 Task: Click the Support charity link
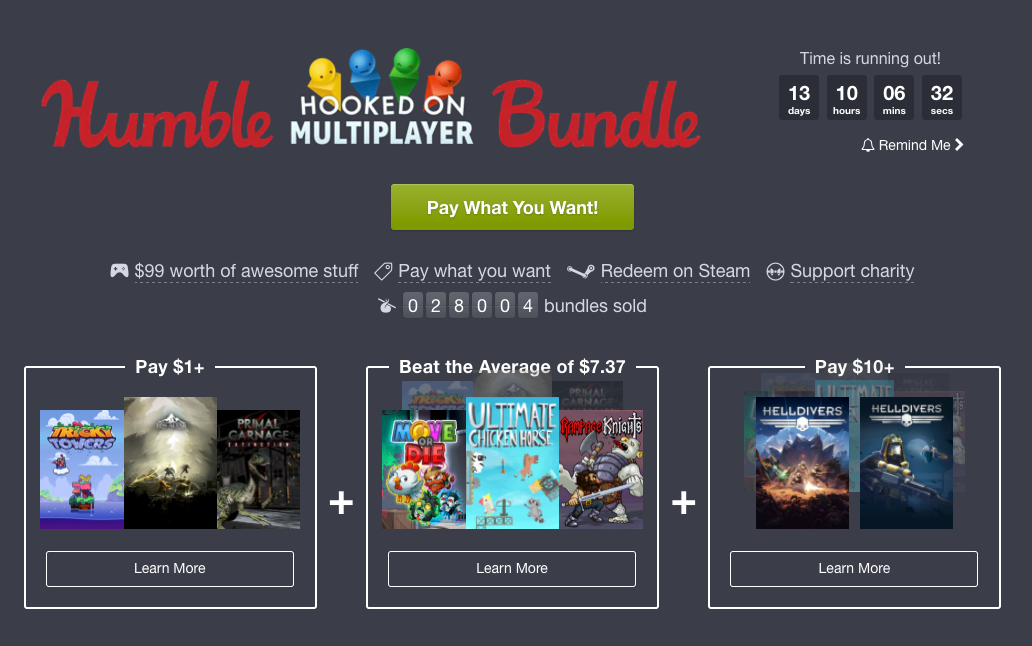click(x=852, y=271)
